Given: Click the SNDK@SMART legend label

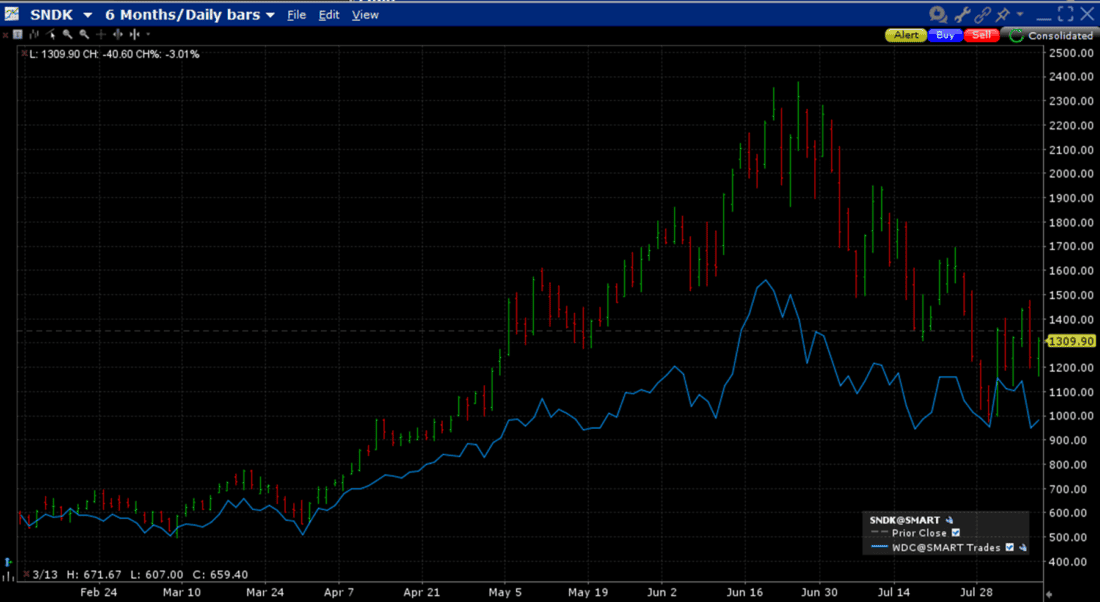Looking at the screenshot, I should pos(904,520).
